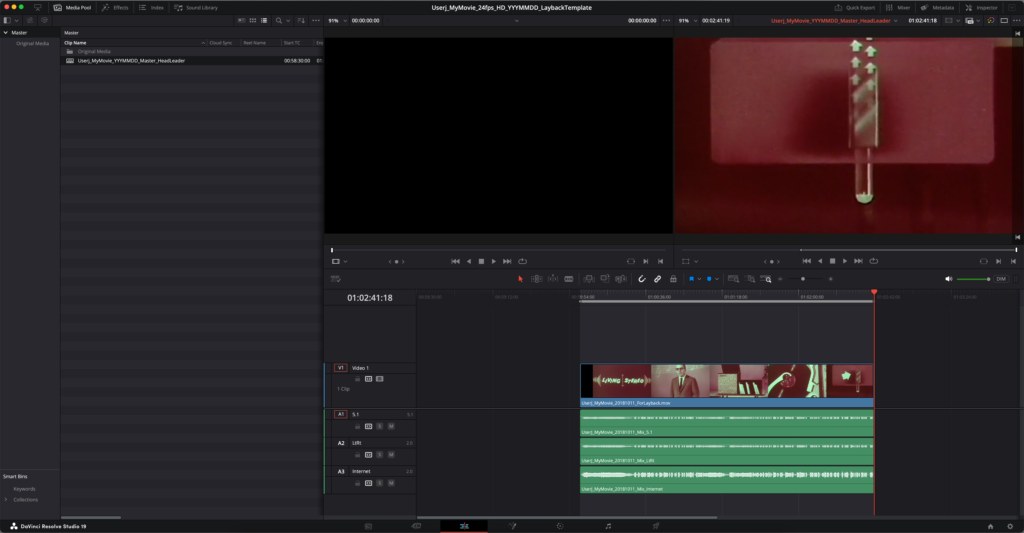Image resolution: width=1024 pixels, height=533 pixels.
Task: Stop playback in timeline viewer
Action: pos(833,261)
